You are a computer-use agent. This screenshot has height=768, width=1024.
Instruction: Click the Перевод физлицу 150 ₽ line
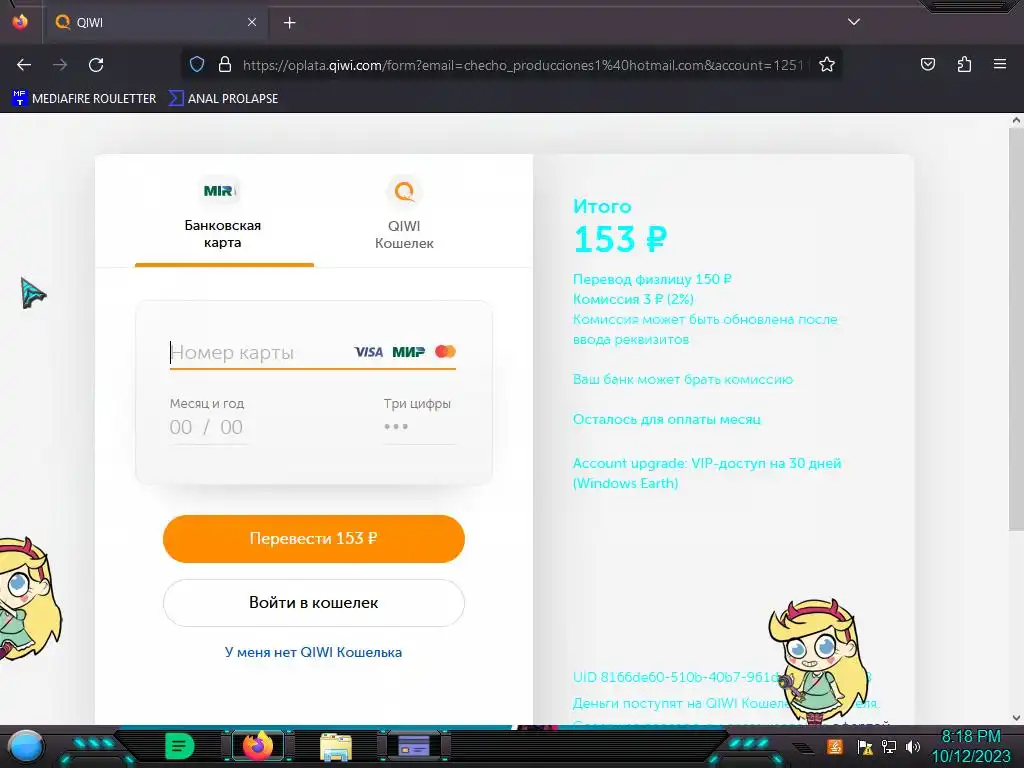click(x=652, y=279)
